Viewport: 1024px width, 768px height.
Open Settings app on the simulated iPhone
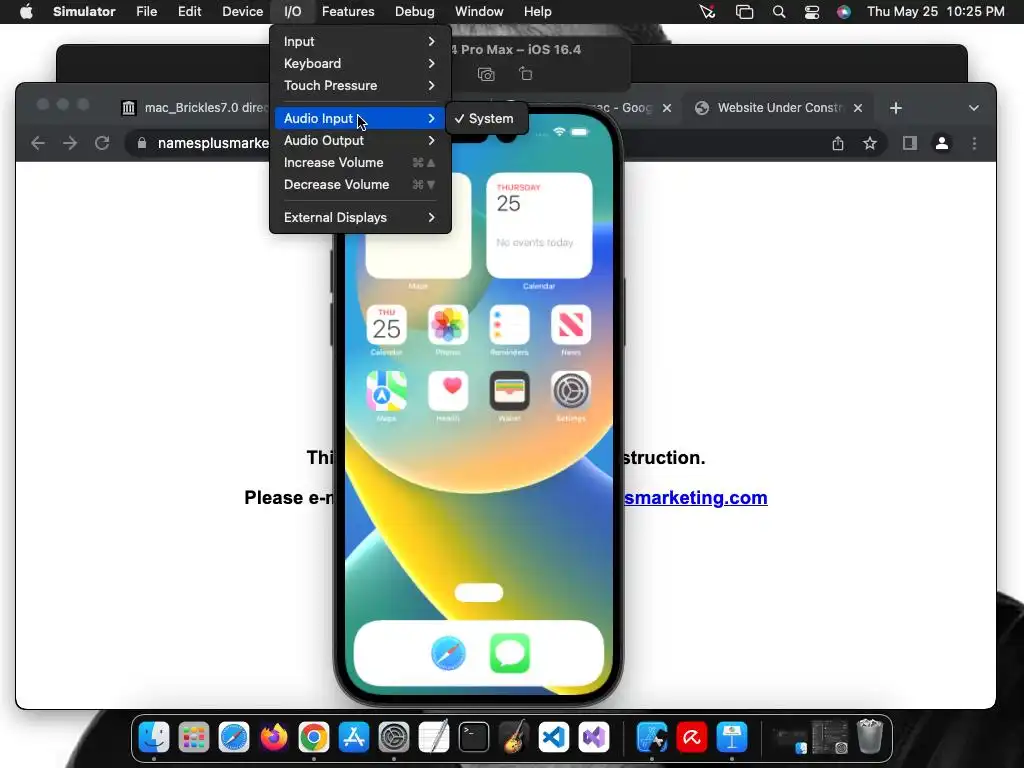coord(571,391)
